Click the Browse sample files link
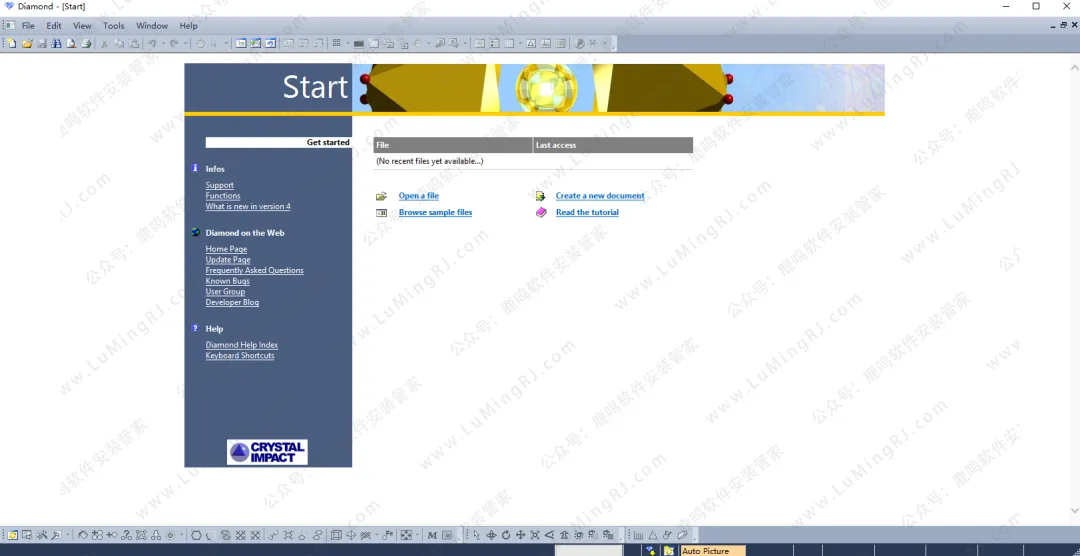Viewport: 1080px width, 556px height. click(435, 213)
